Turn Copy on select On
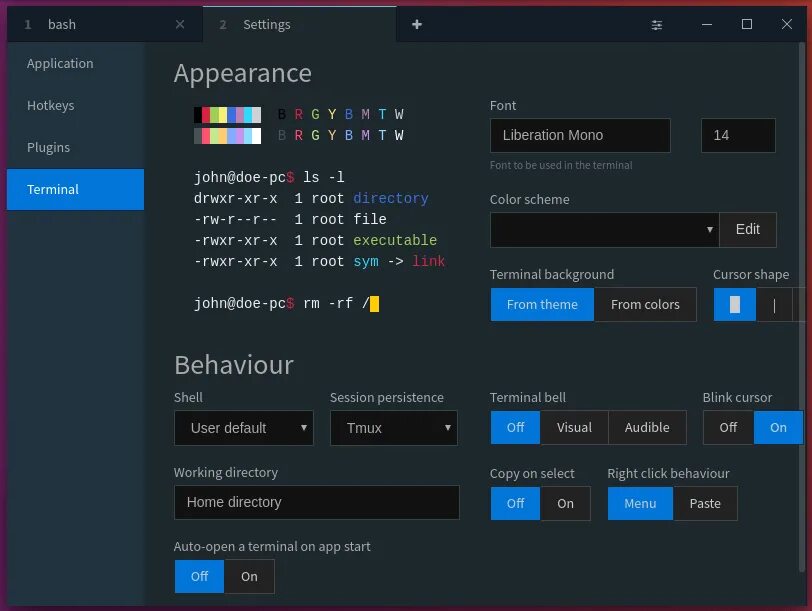Image resolution: width=812 pixels, height=611 pixels. pyautogui.click(x=566, y=504)
